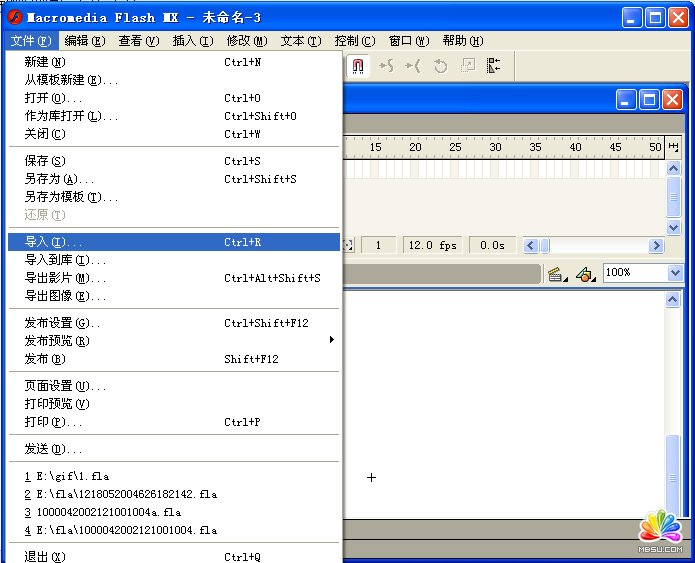Viewport: 695px width, 563px height.
Task: Click the Straighten tool icon
Action: point(413,66)
